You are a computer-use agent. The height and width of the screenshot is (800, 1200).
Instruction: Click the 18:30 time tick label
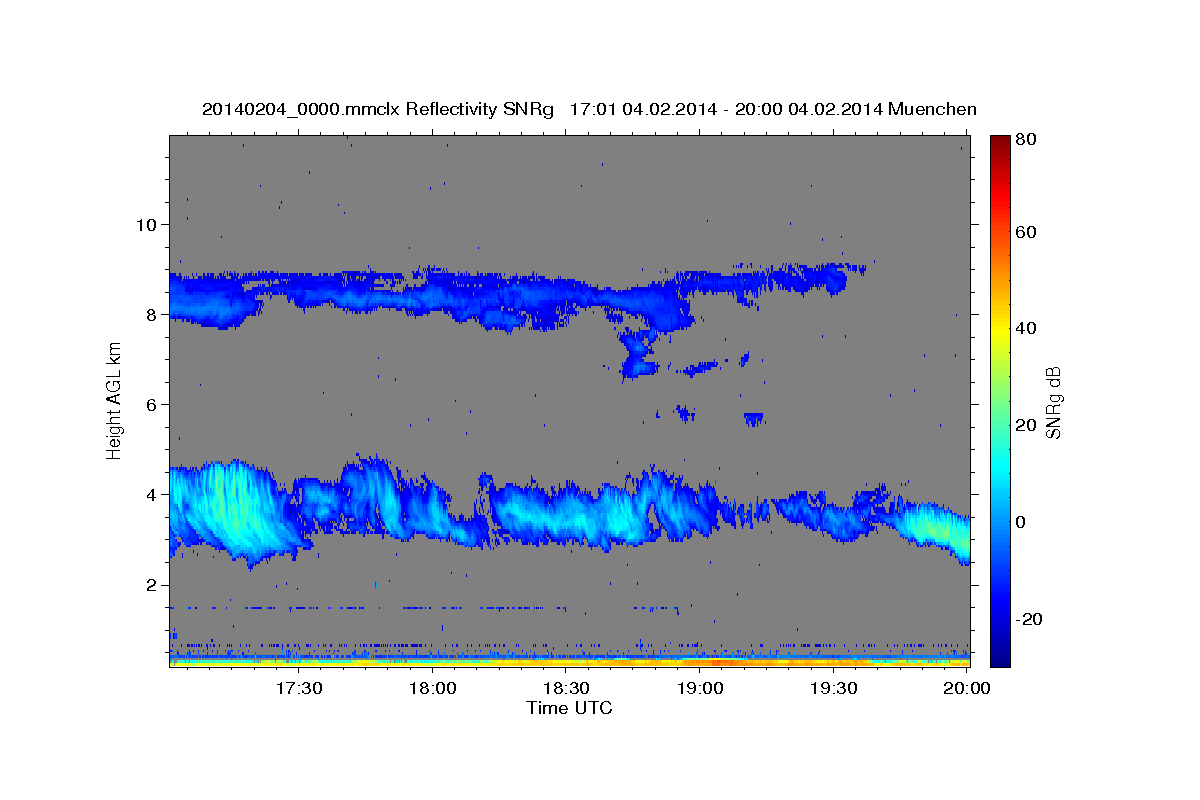click(x=566, y=688)
